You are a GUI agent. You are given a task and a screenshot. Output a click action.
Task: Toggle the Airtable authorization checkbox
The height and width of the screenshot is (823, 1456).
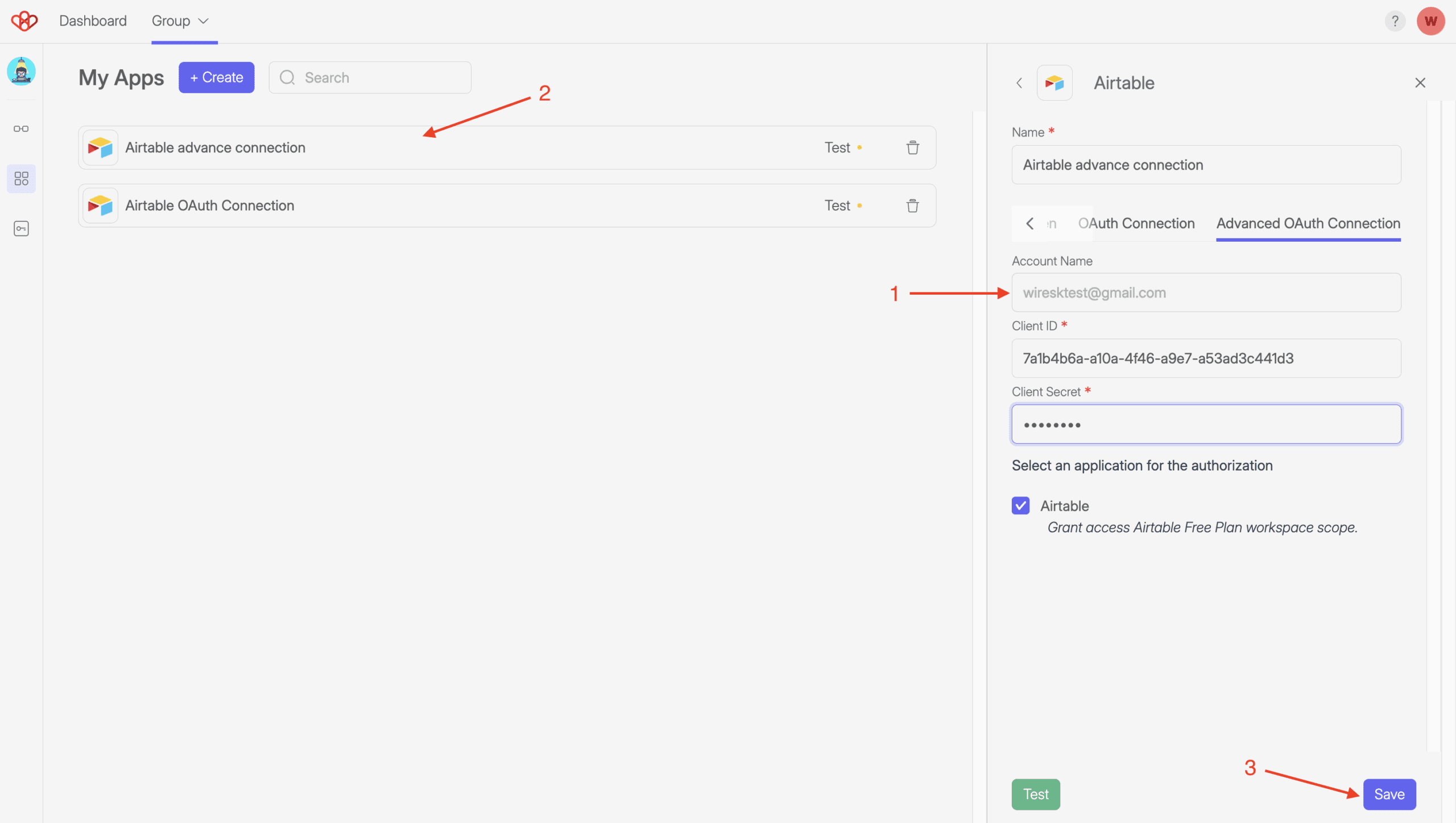click(x=1020, y=506)
